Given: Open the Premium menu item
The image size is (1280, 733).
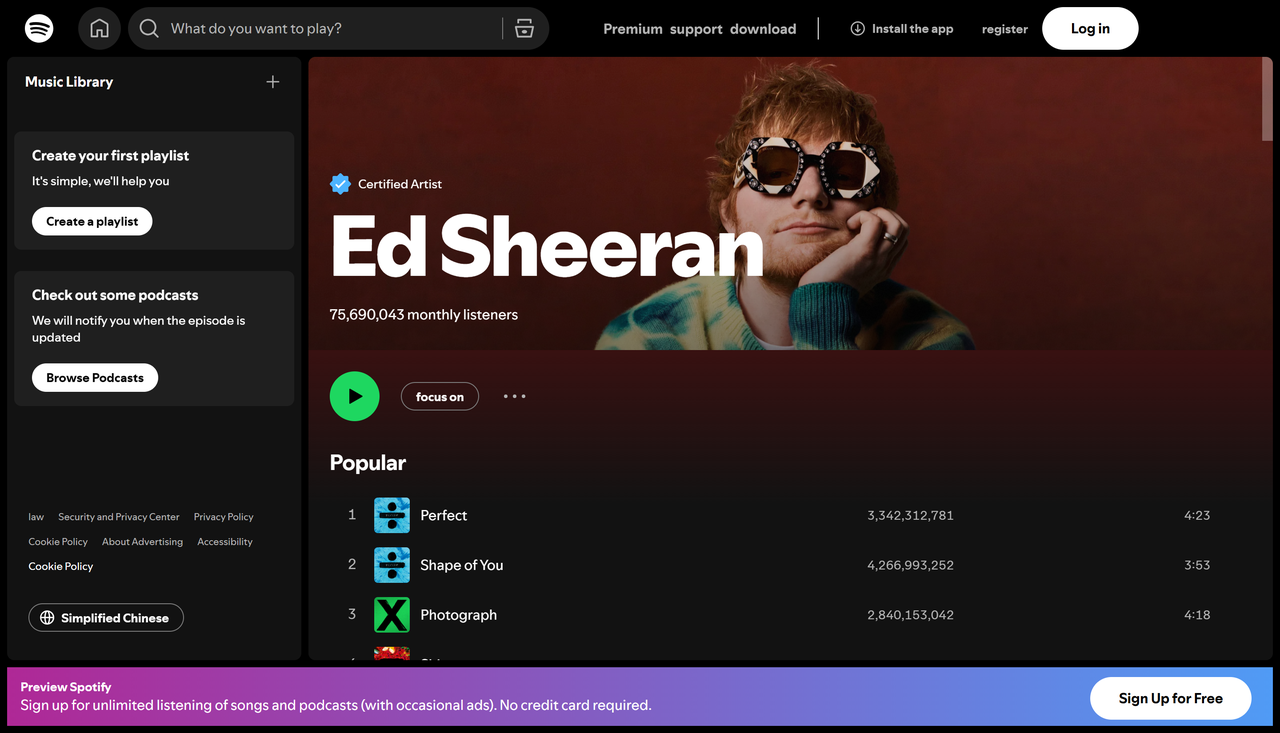Looking at the screenshot, I should 632,29.
